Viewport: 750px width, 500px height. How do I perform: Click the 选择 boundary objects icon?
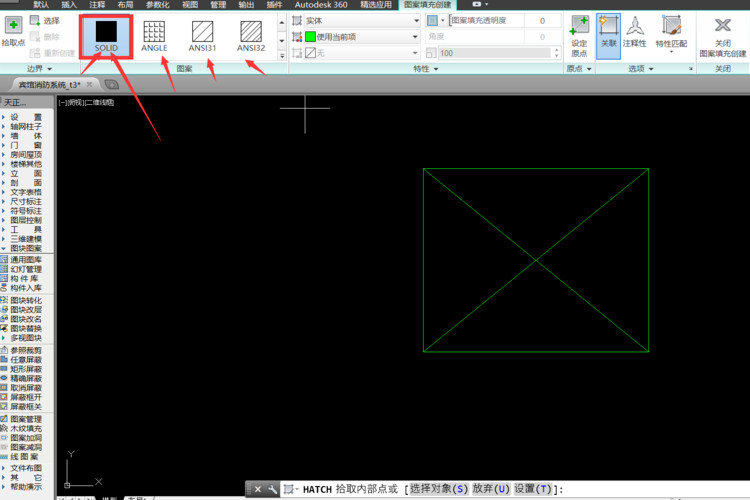(34, 20)
